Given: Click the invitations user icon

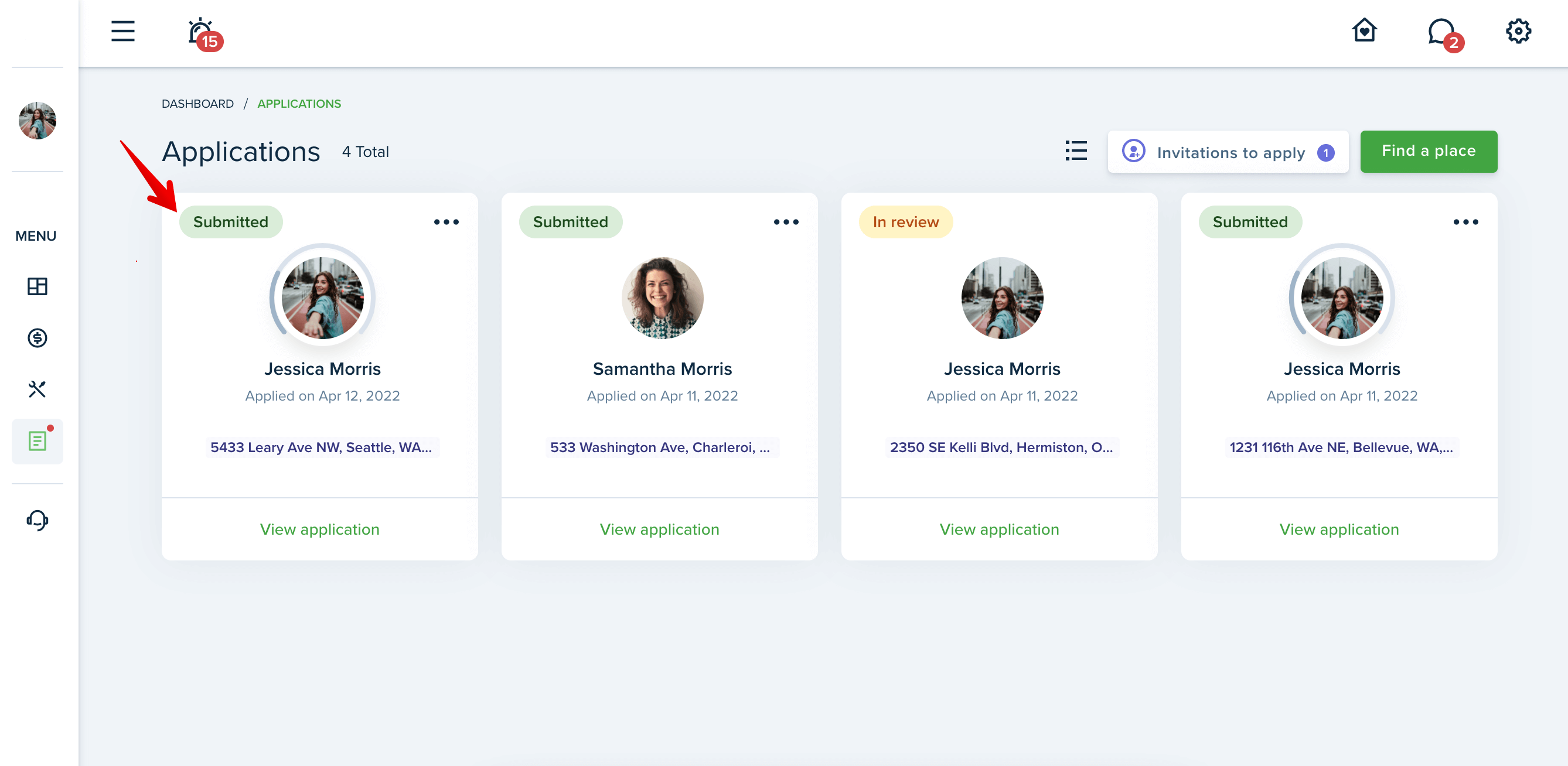Looking at the screenshot, I should point(1133,151).
